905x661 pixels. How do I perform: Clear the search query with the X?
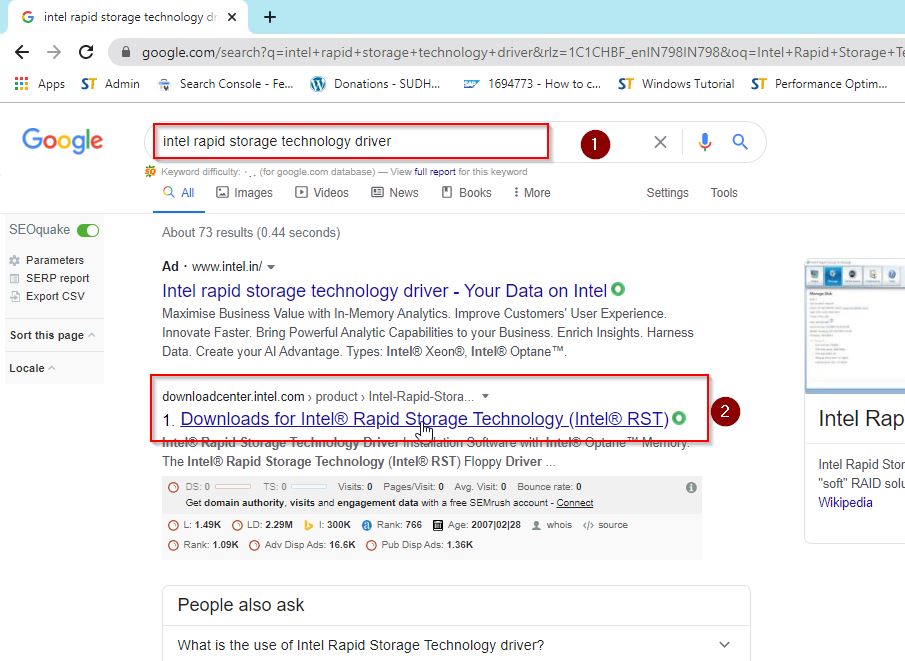click(x=660, y=141)
